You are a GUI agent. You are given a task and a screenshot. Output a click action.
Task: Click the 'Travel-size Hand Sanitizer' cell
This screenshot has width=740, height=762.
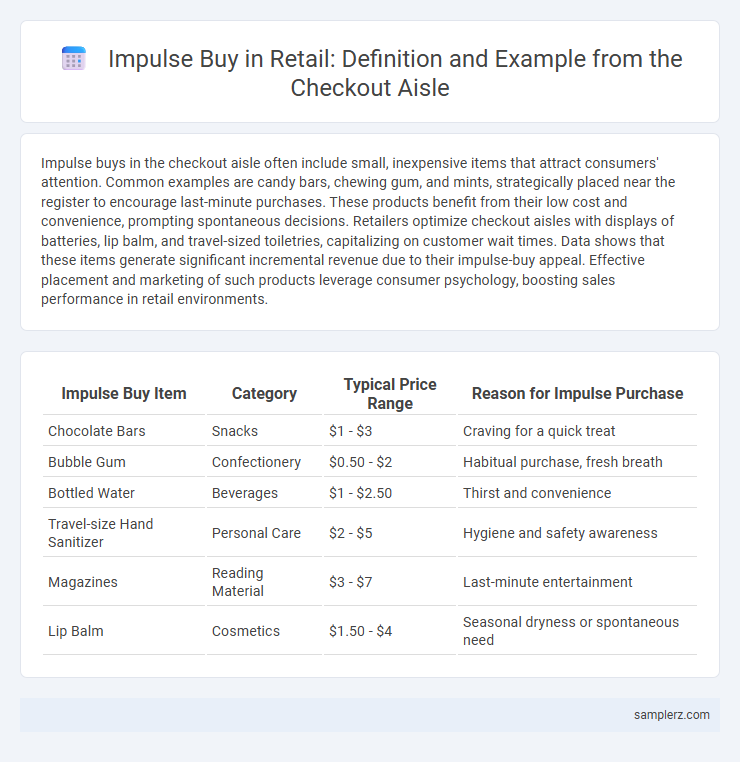[x=124, y=533]
